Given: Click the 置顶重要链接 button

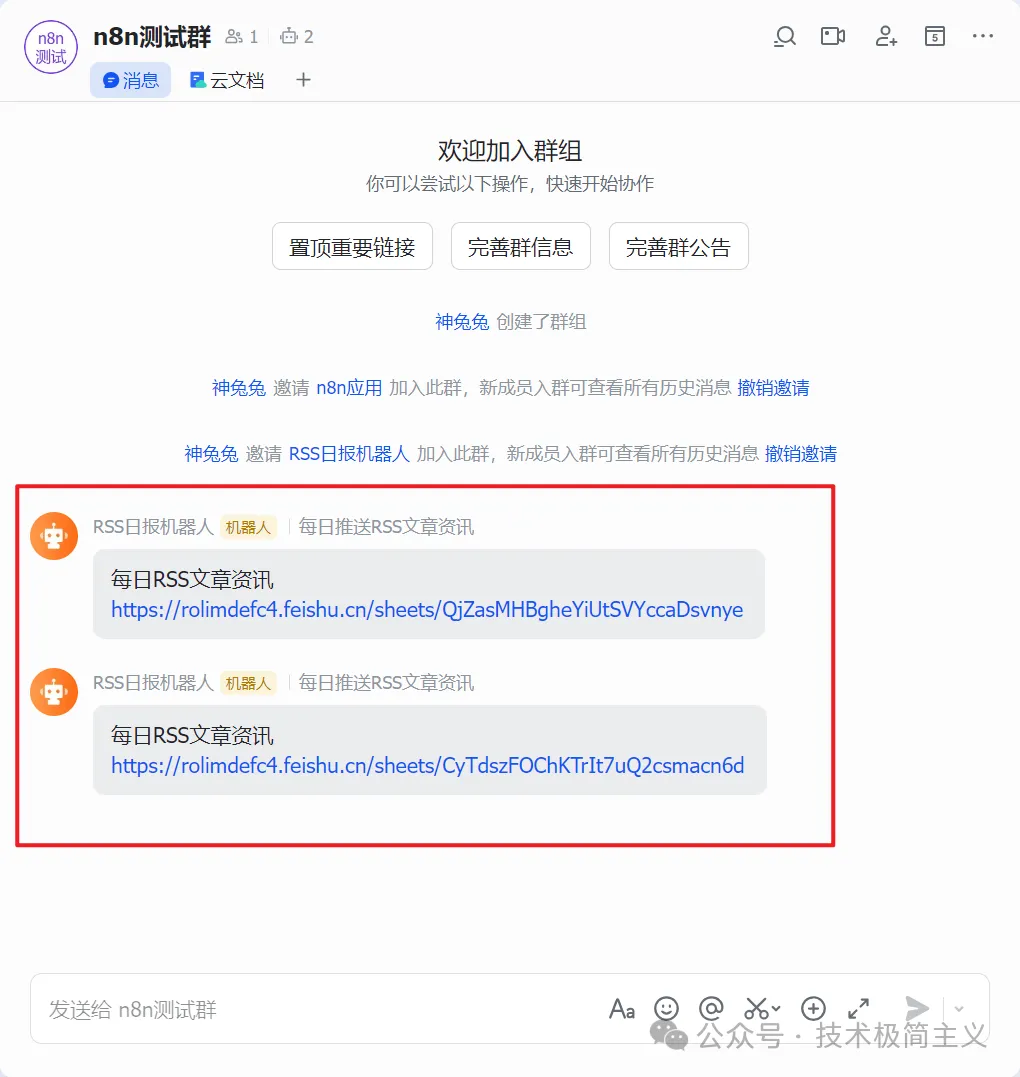Looking at the screenshot, I should [x=352, y=247].
